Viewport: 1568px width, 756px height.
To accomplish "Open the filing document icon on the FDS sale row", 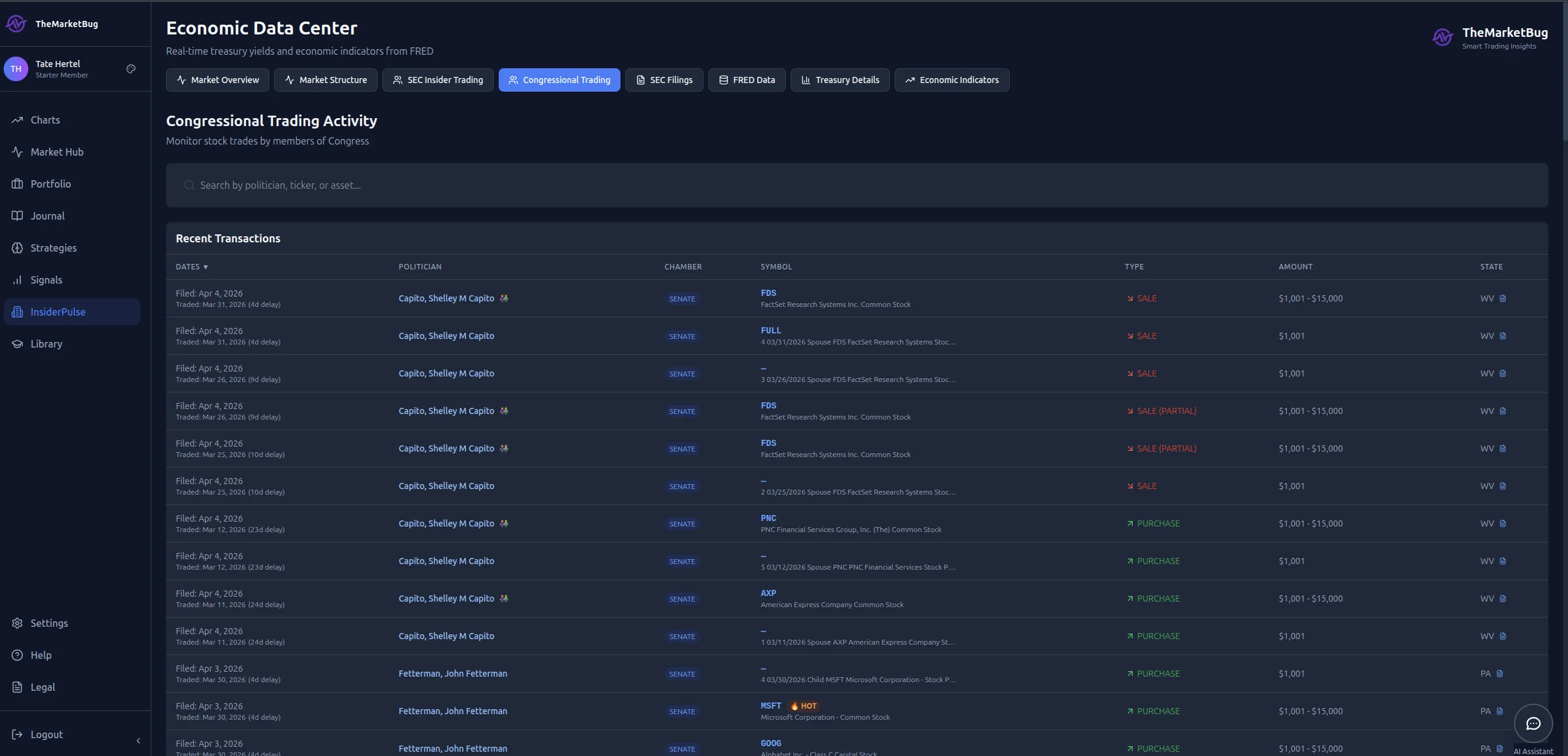I will coord(1502,298).
